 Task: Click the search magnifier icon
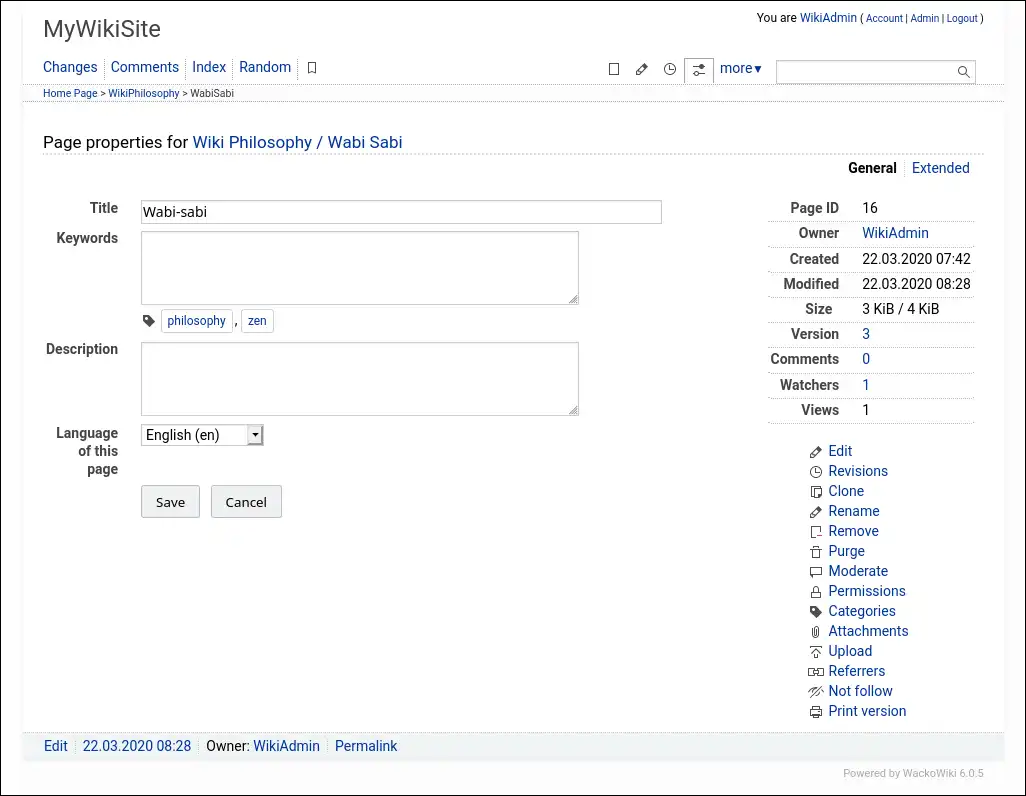coord(964,72)
